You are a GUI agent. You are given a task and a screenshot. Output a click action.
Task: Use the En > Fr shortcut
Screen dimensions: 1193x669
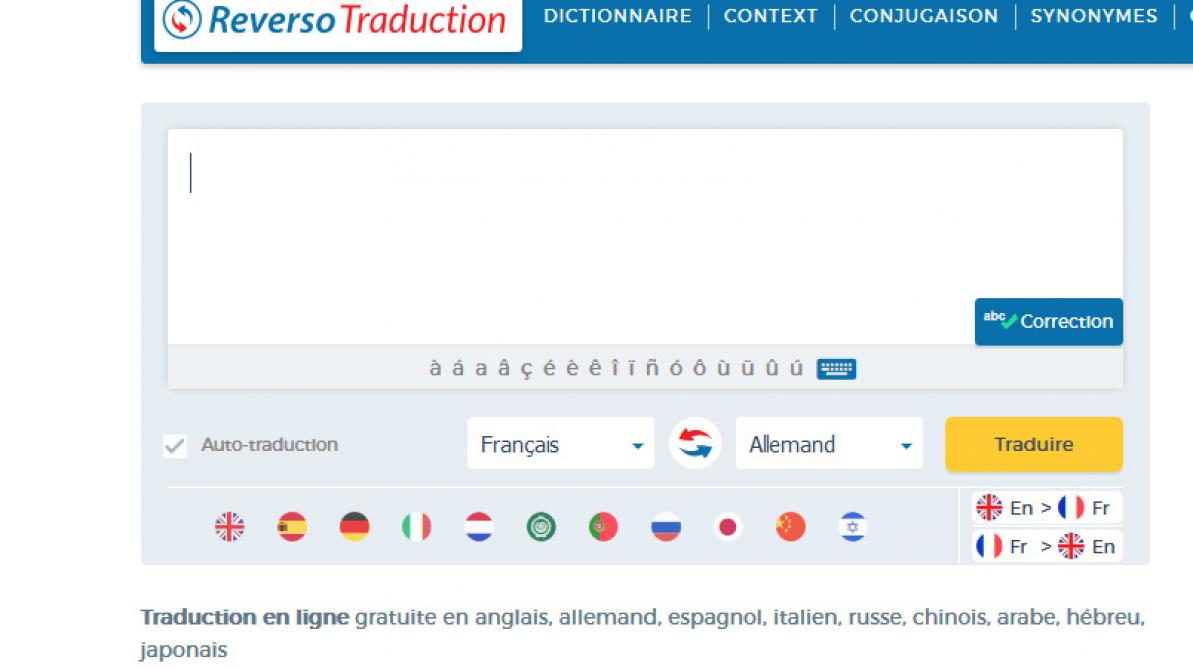pyautogui.click(x=1046, y=508)
